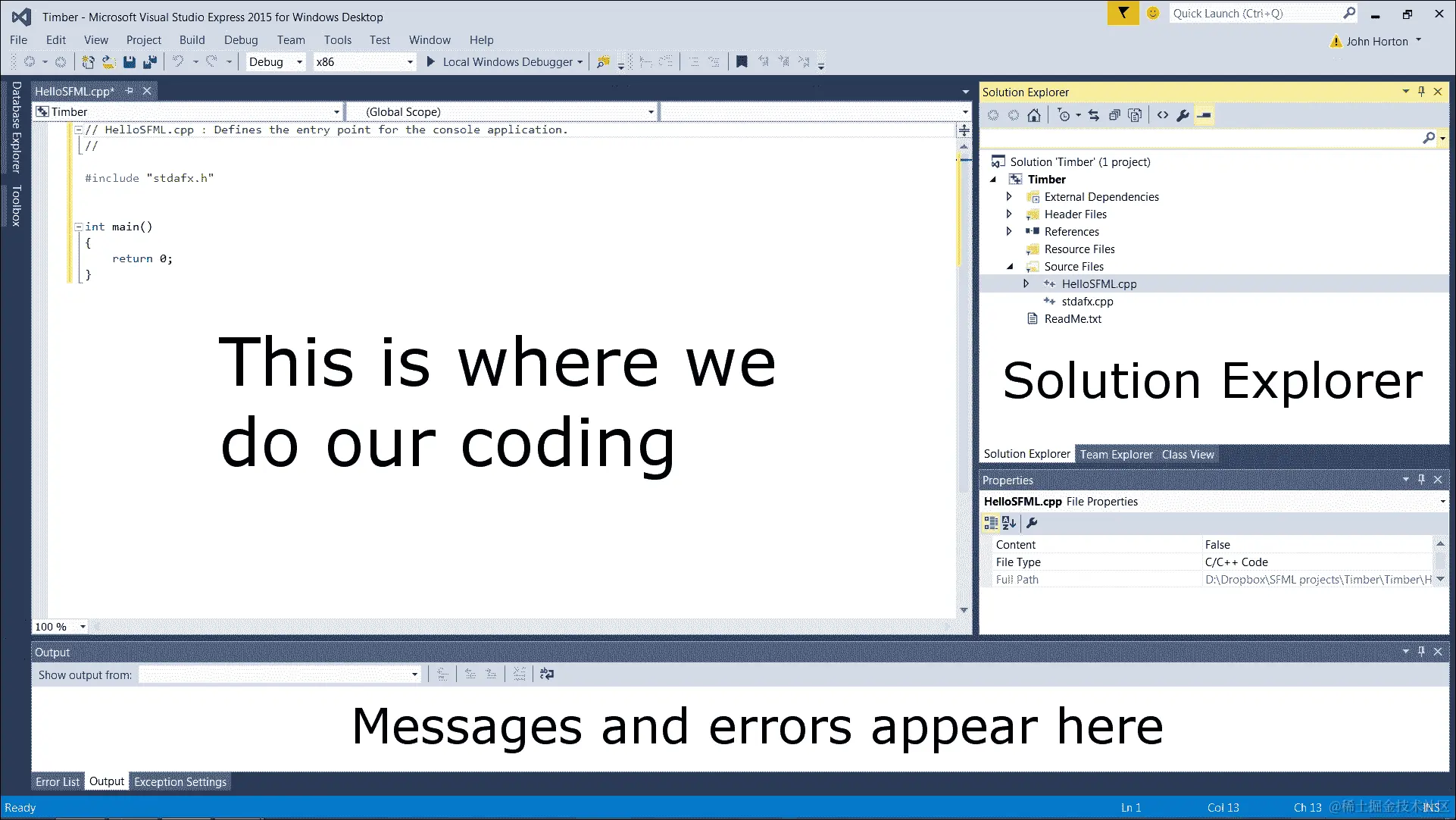Image resolution: width=1456 pixels, height=820 pixels.
Task: Open the Debug configuration dropdown
Action: (299, 62)
